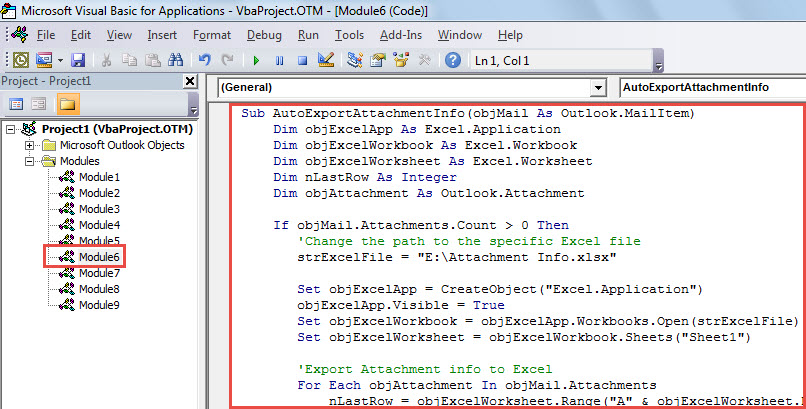Undo the last action with Undo arrow

[x=205, y=60]
